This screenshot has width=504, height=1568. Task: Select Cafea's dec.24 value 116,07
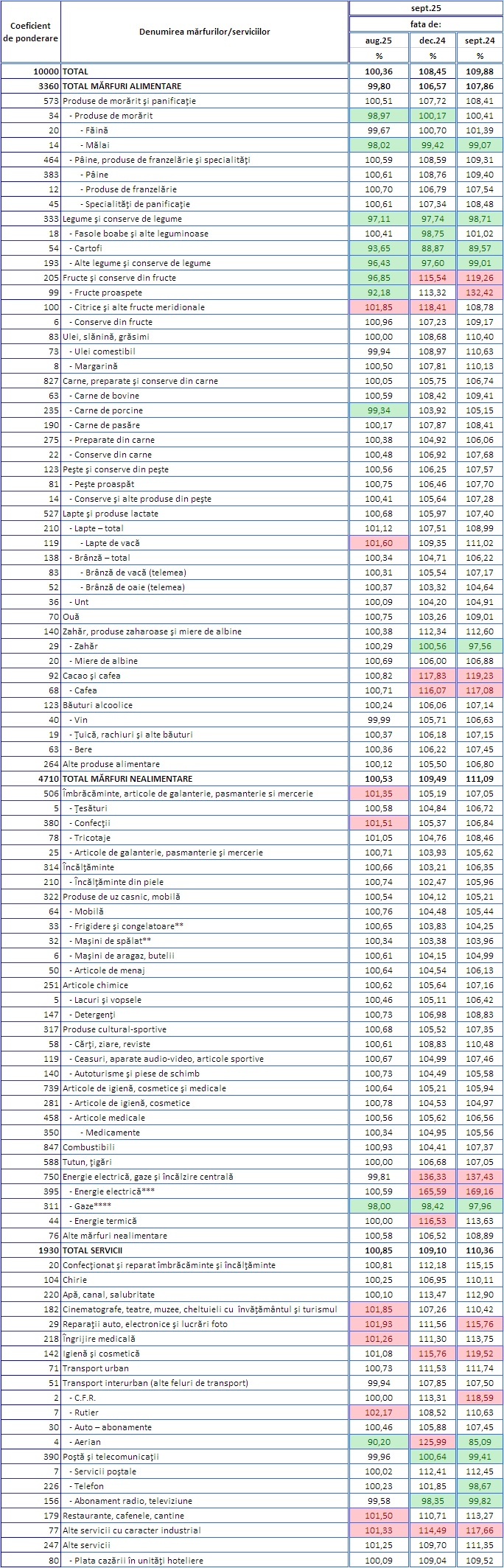[x=432, y=690]
